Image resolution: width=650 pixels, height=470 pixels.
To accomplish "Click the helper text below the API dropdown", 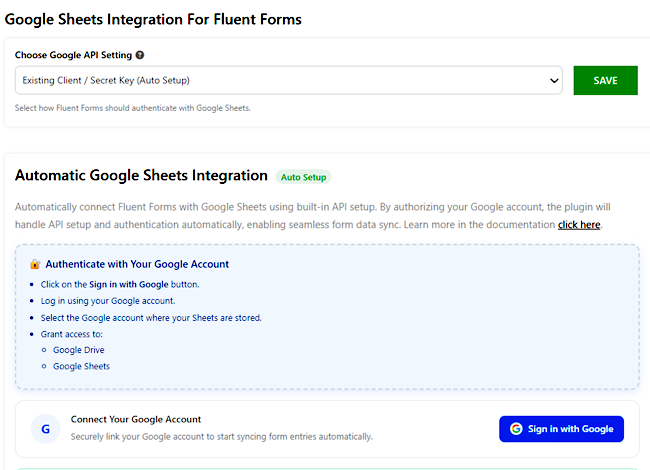I will click(132, 107).
